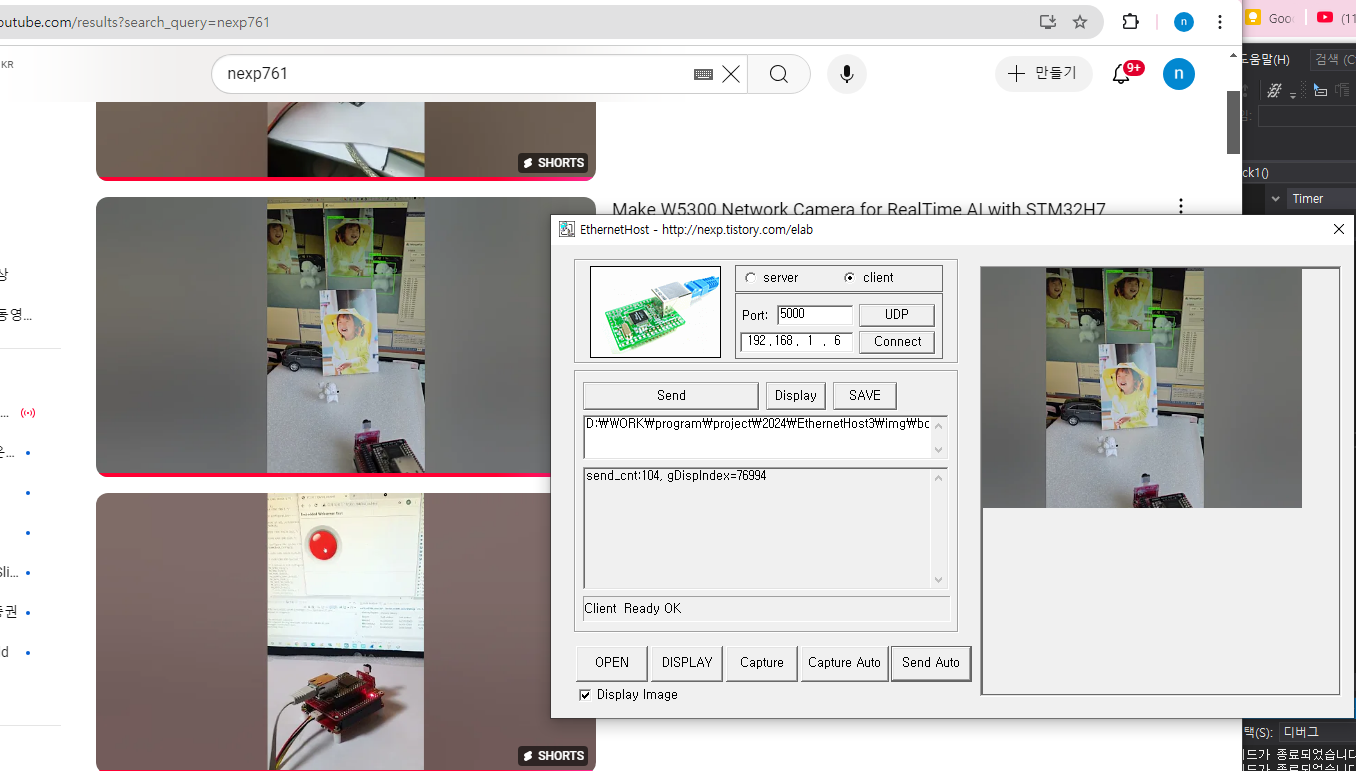1356x771 pixels.
Task: Open the Timer combo box in the IDE
Action: pyautogui.click(x=1320, y=199)
